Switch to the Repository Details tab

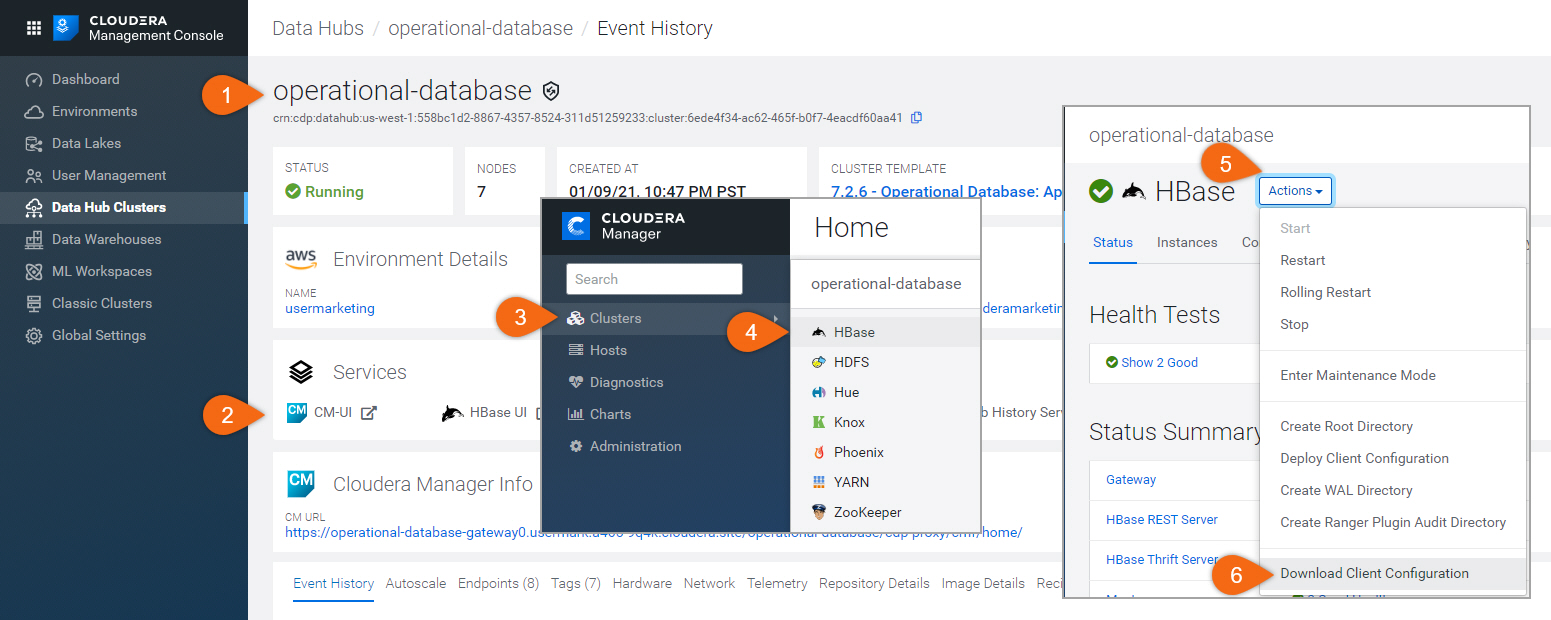[874, 583]
